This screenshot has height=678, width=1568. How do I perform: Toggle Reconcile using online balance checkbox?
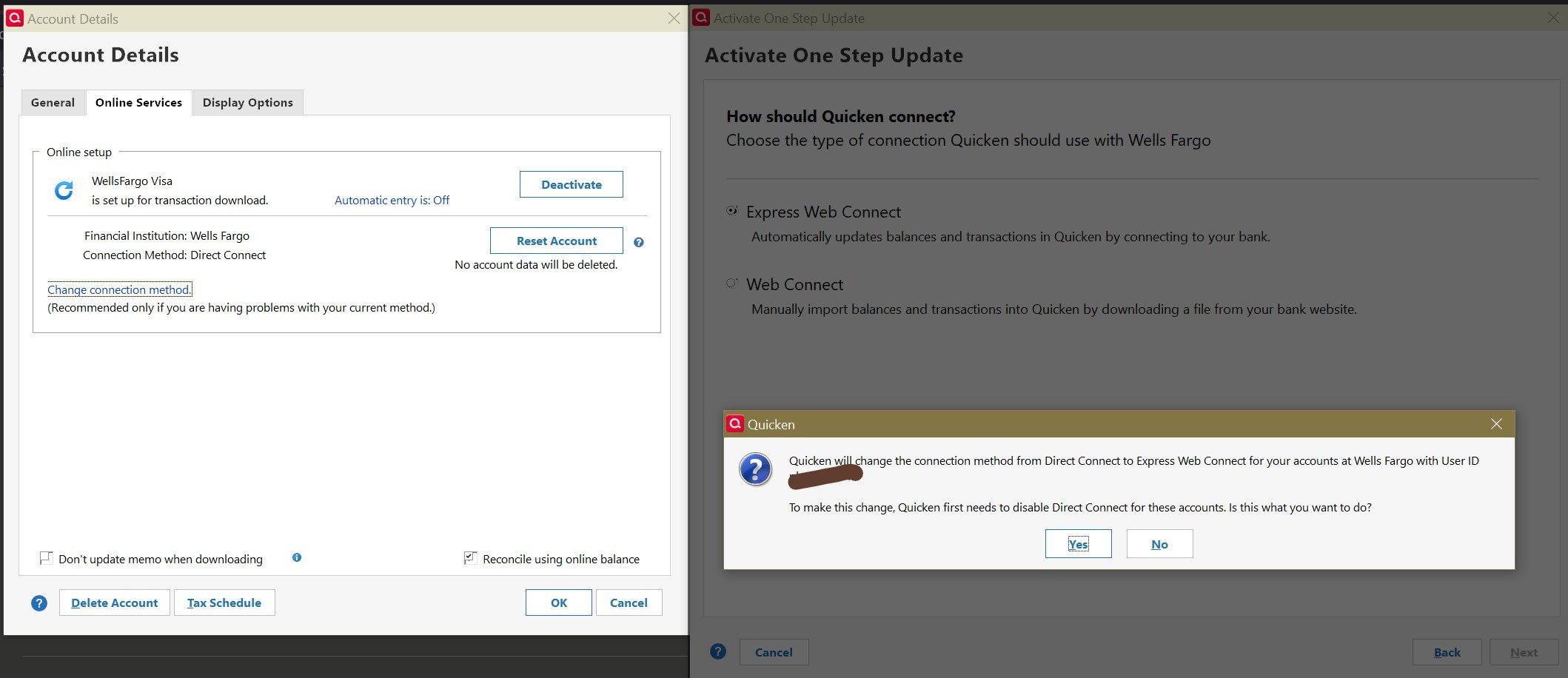(470, 558)
